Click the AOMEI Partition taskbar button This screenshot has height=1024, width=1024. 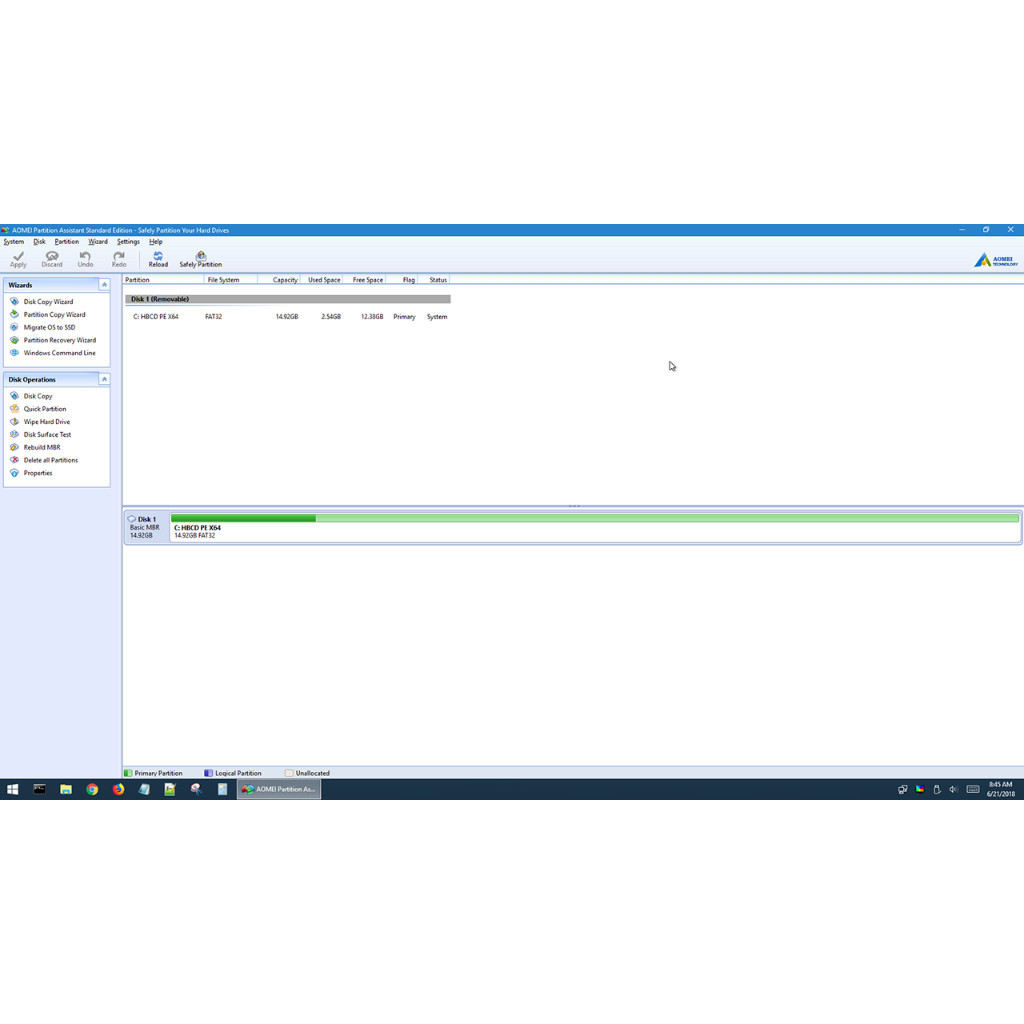279,789
